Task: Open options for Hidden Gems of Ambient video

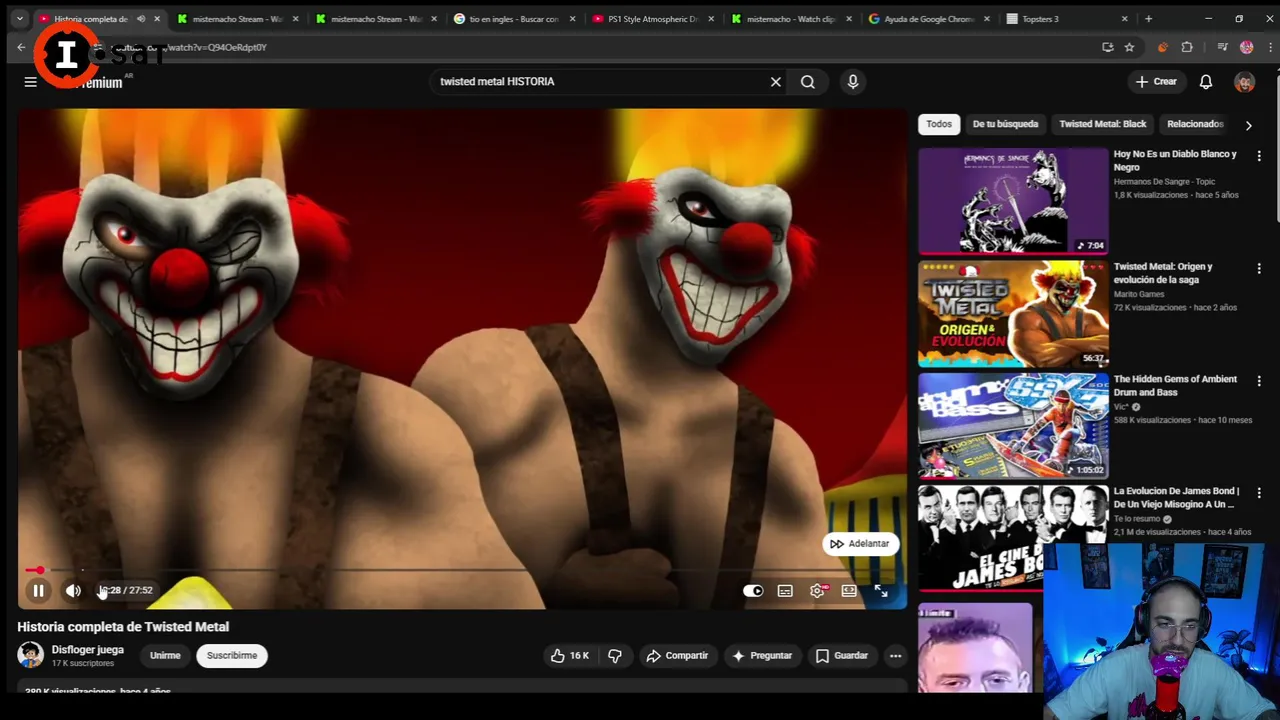Action: (x=1259, y=381)
